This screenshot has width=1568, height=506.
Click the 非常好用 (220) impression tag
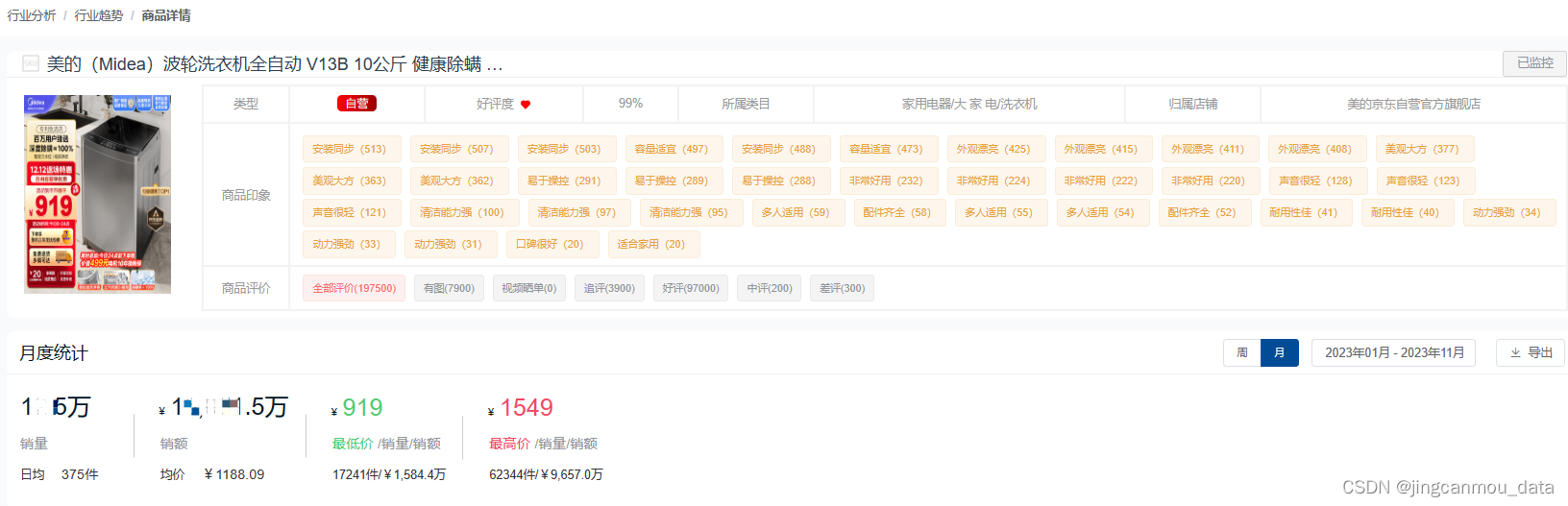(x=1210, y=181)
